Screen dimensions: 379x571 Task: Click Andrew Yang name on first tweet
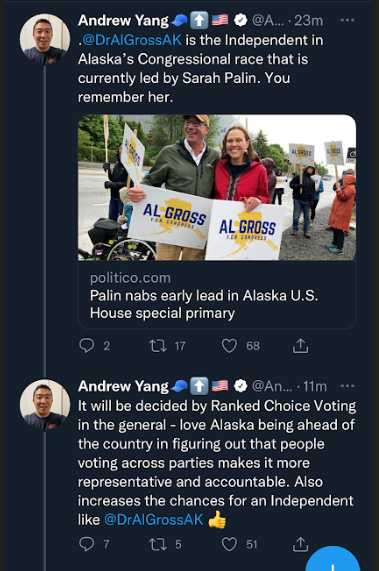click(x=123, y=20)
